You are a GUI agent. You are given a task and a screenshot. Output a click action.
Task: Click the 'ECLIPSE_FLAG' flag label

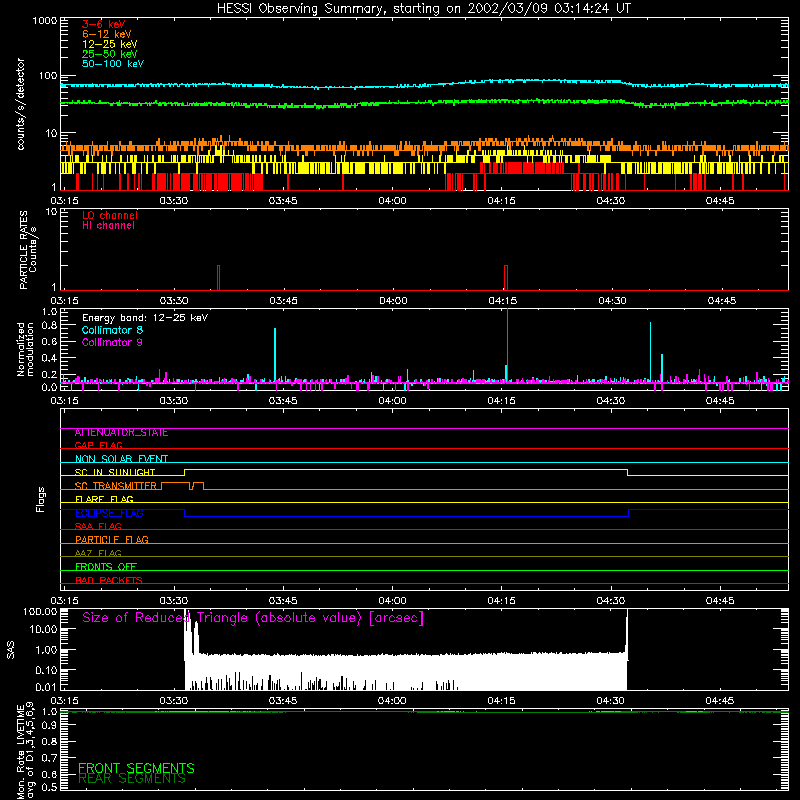(109, 513)
